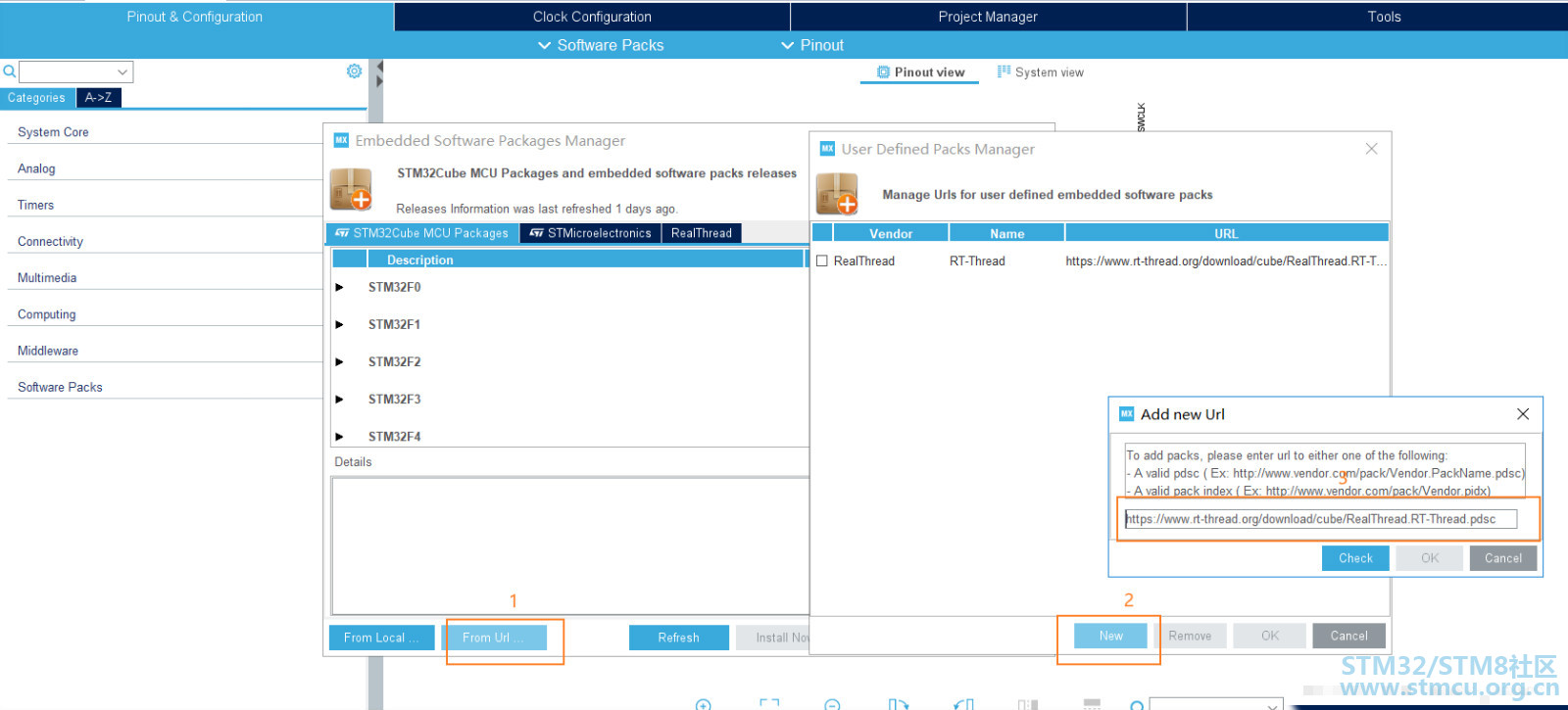1568x710 pixels.
Task: Expand the STM32F0 package row
Action: click(340, 288)
